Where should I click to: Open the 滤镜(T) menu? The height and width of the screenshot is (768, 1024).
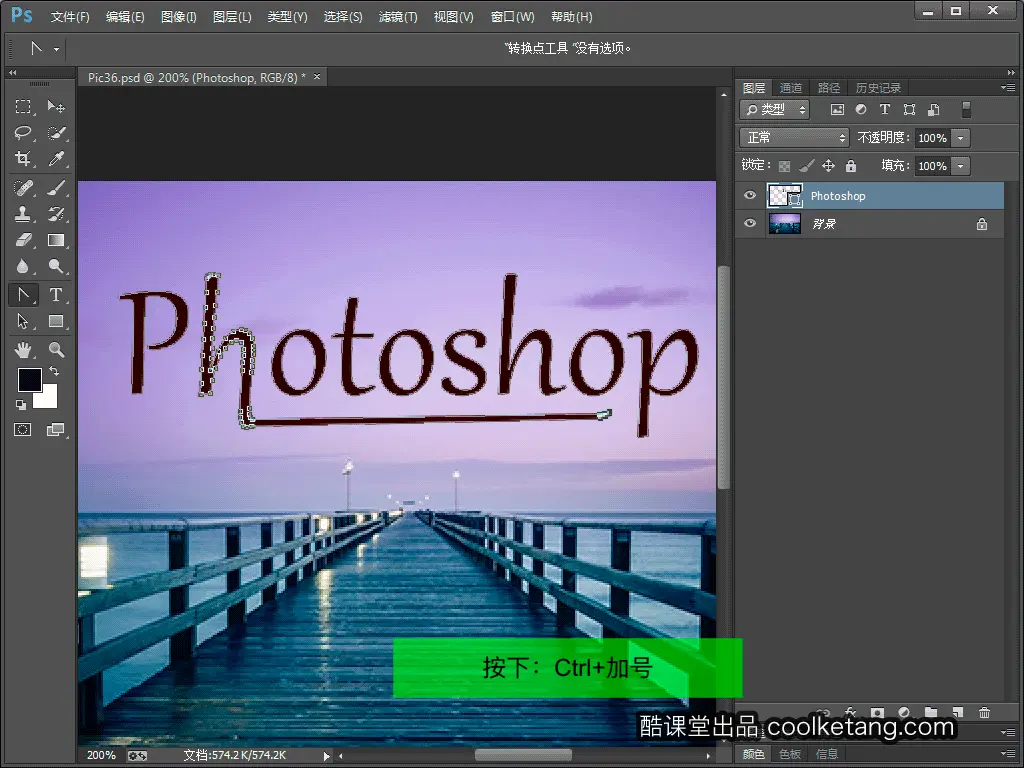tap(398, 17)
